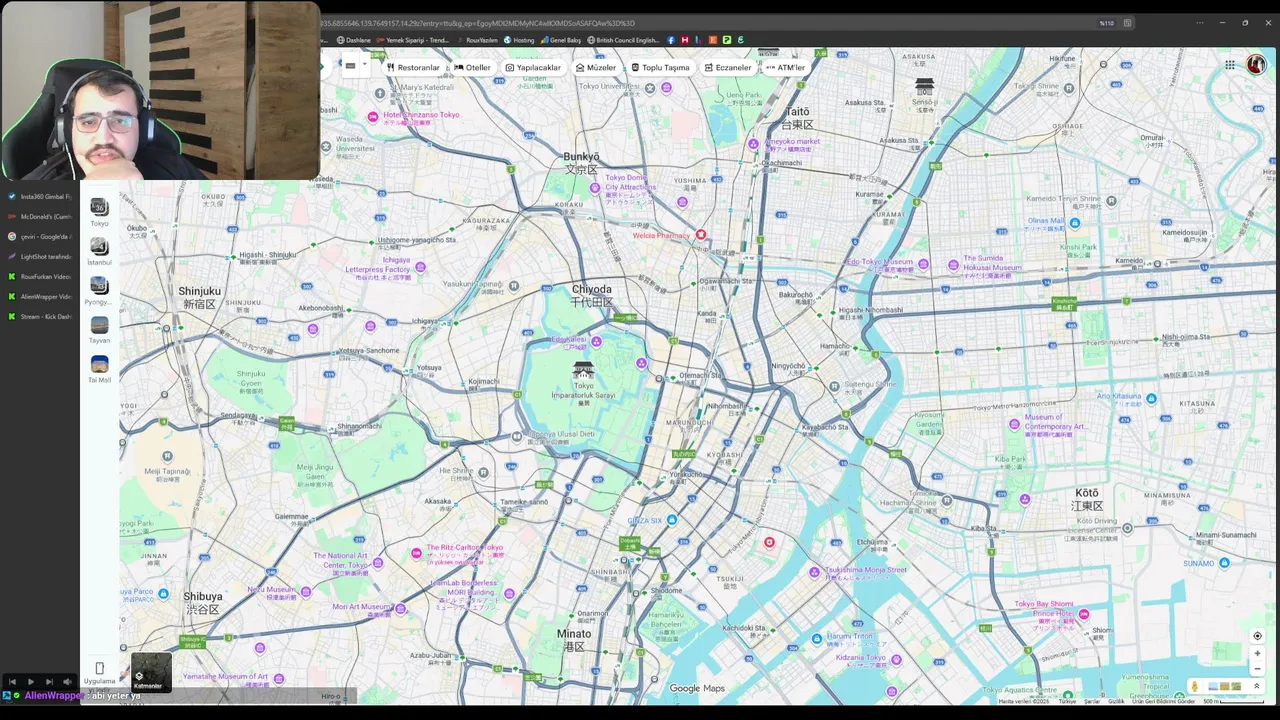1280x720 pixels.
Task: Choose the Toplu Taşıma chip
Action: [x=660, y=68]
